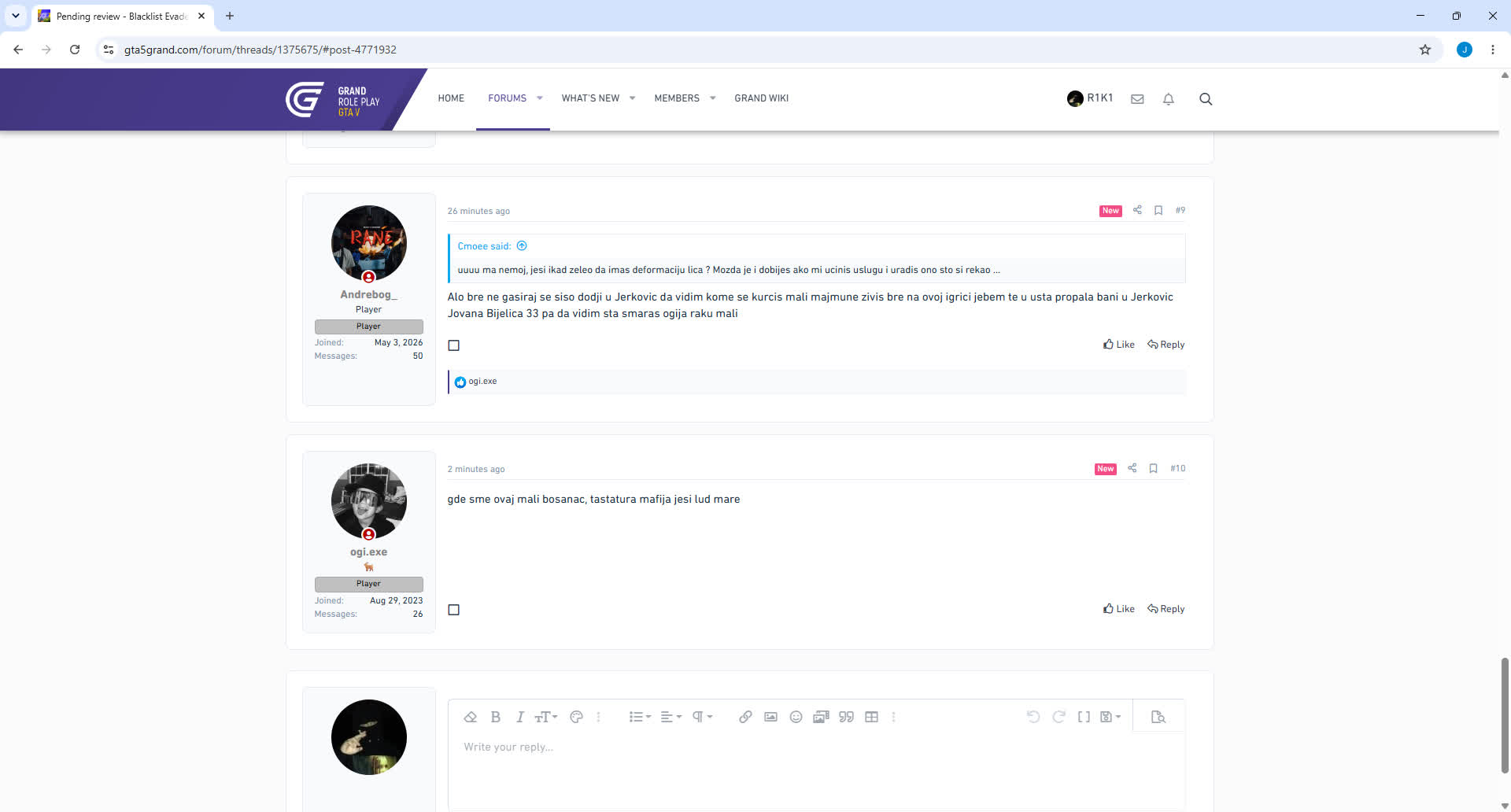Screen dimensions: 1511x812
Task: Bookmark post #10
Action: coord(1154,468)
